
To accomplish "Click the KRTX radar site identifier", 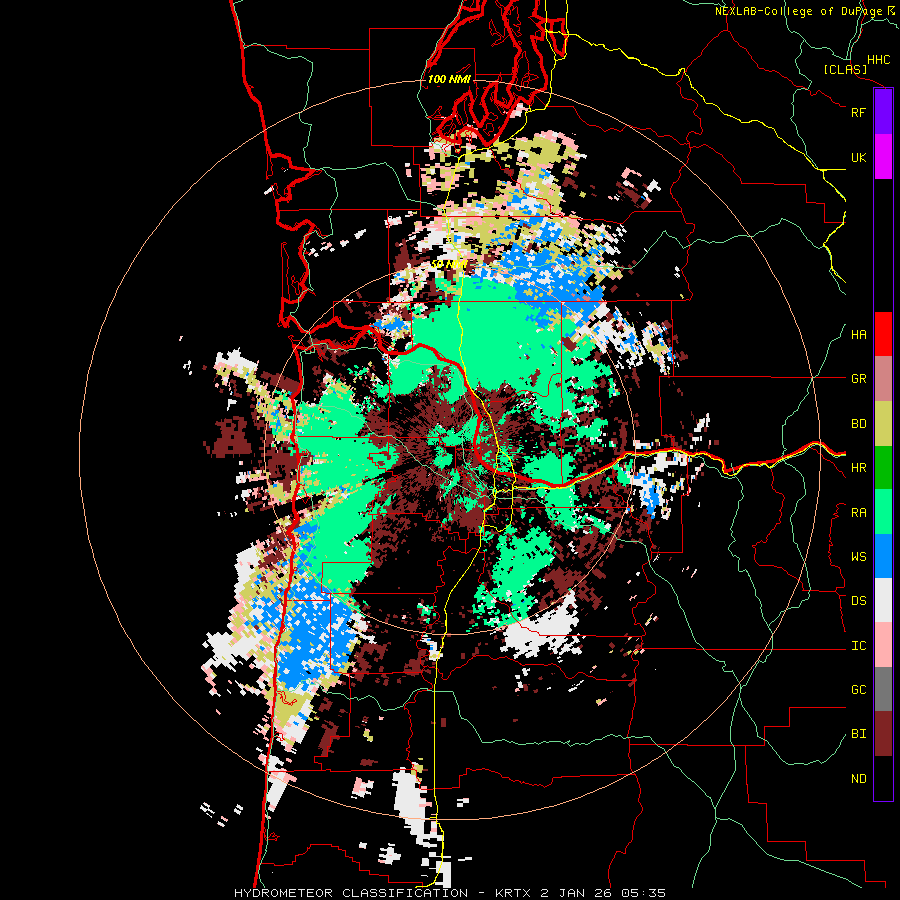I will click(x=514, y=893).
